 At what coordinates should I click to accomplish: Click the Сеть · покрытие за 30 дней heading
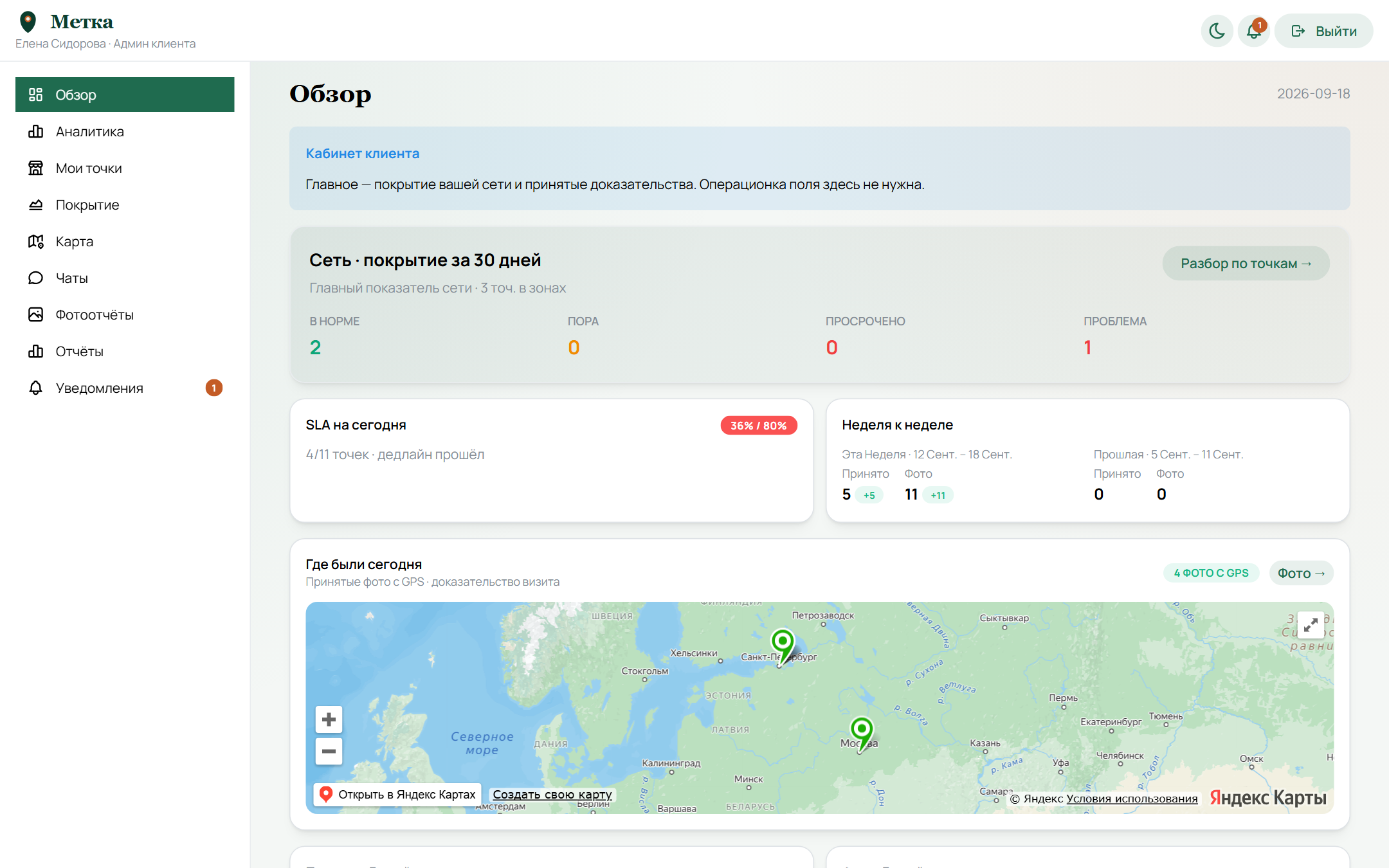425,260
